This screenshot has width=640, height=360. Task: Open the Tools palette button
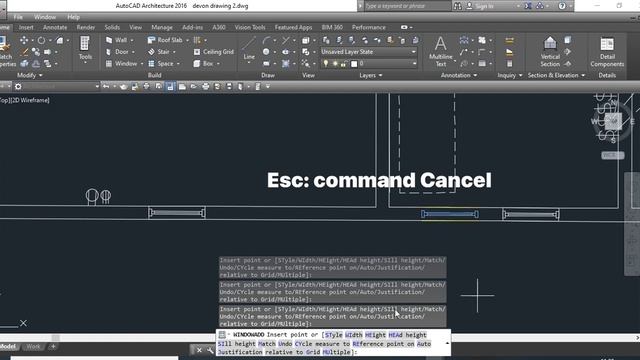[x=85, y=49]
